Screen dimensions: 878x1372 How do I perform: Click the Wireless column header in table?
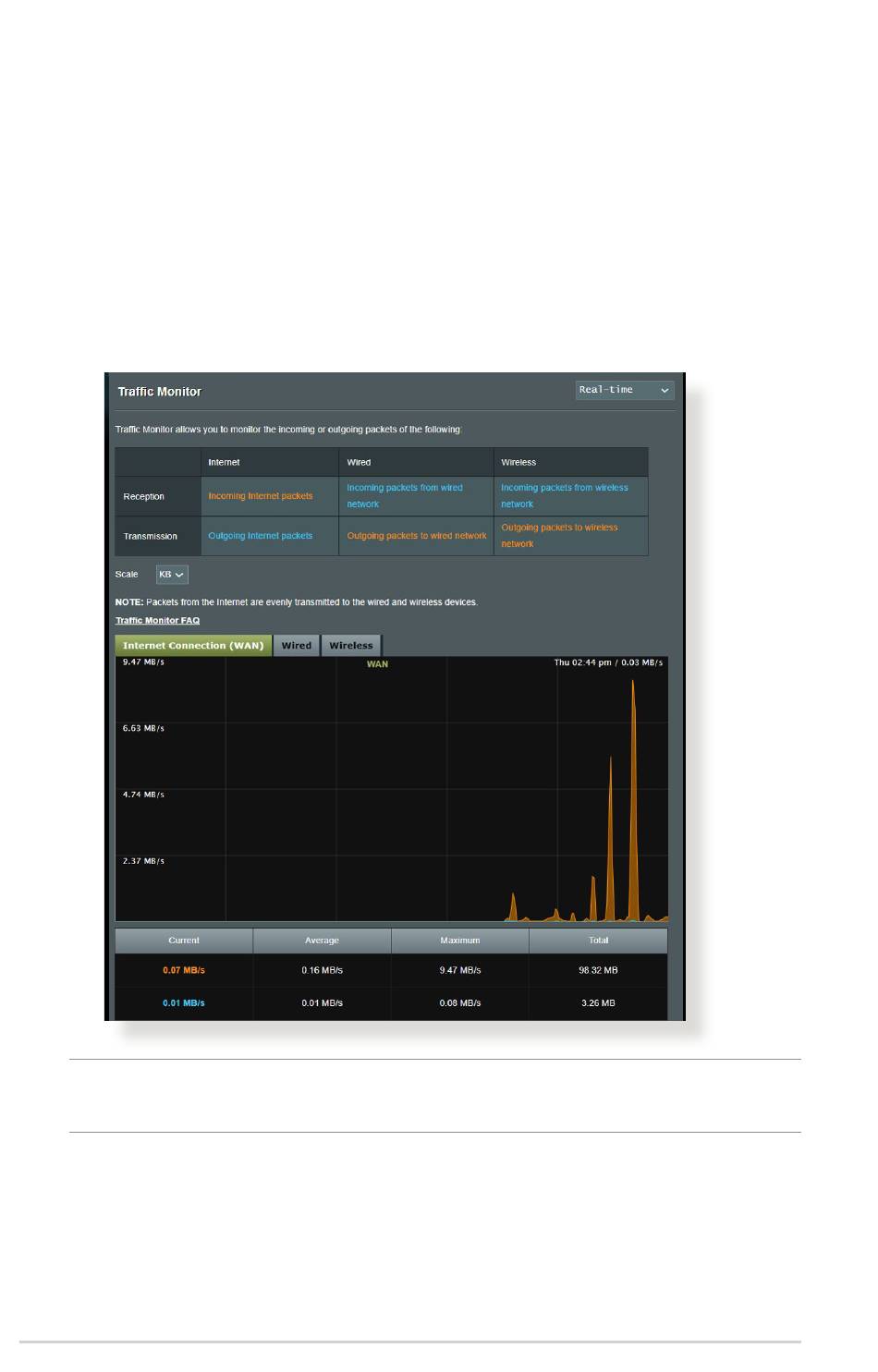(571, 462)
